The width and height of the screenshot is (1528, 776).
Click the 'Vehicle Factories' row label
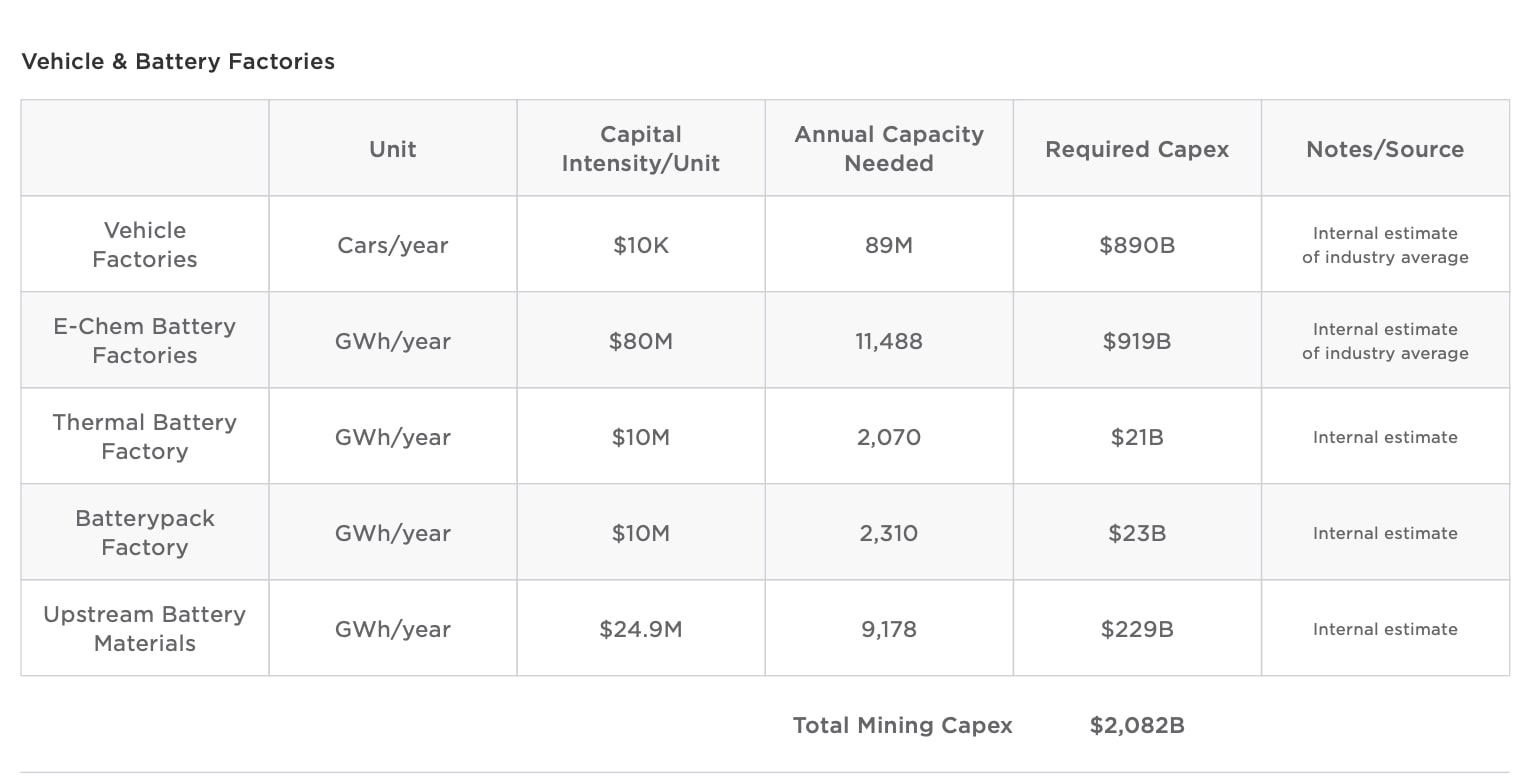[145, 245]
